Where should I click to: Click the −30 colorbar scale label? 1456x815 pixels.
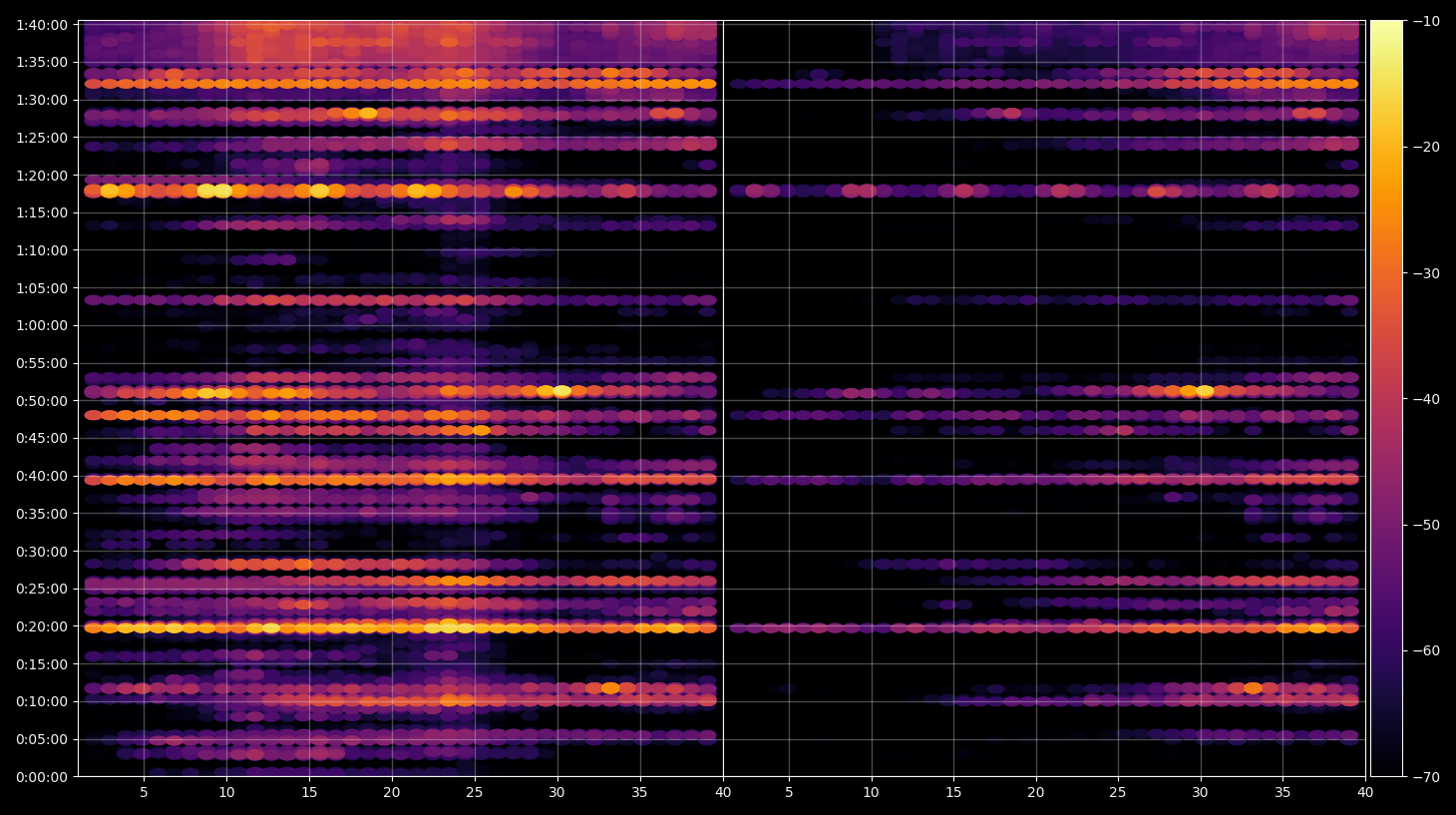pos(1426,273)
